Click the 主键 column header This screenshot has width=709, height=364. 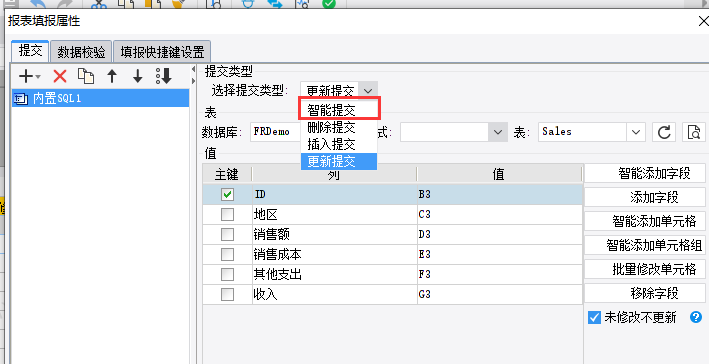tap(227, 174)
